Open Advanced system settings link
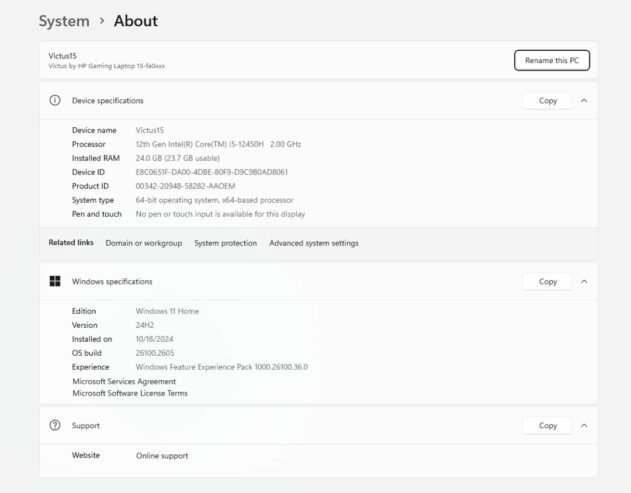The height and width of the screenshot is (493, 631). [x=314, y=243]
